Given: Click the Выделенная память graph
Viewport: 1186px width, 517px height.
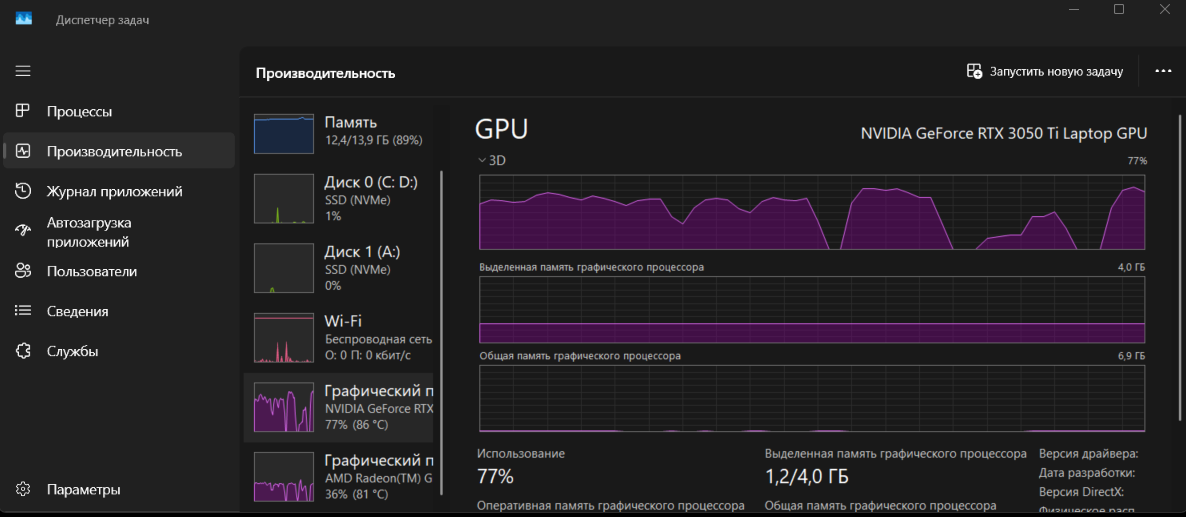Looking at the screenshot, I should [812, 310].
